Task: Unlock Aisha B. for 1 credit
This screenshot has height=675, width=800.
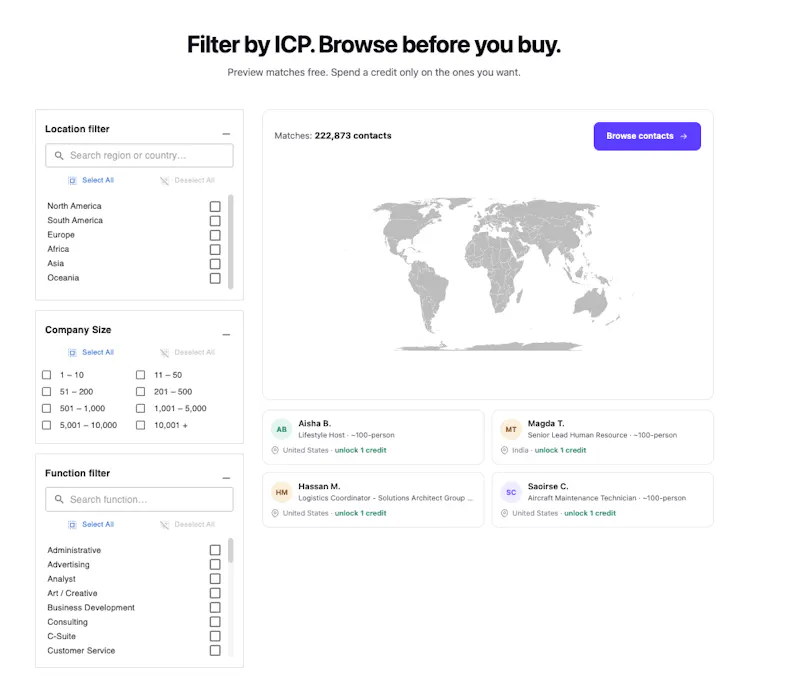Action: pos(360,450)
